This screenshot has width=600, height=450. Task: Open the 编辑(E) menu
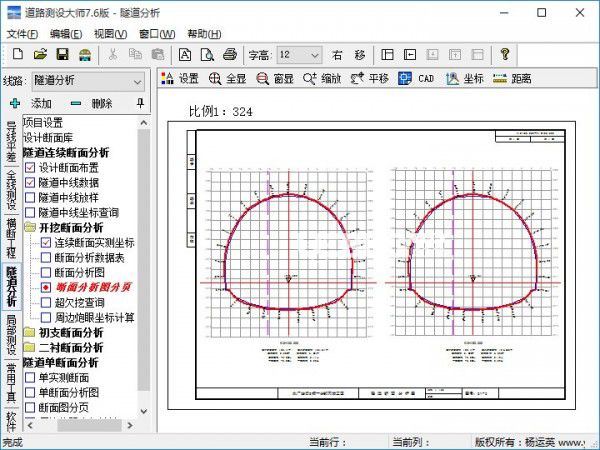66,34
